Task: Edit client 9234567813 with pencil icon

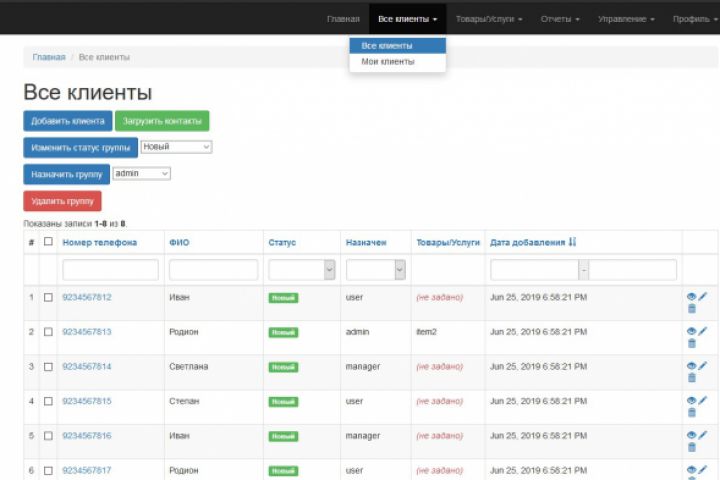Action: tap(703, 331)
